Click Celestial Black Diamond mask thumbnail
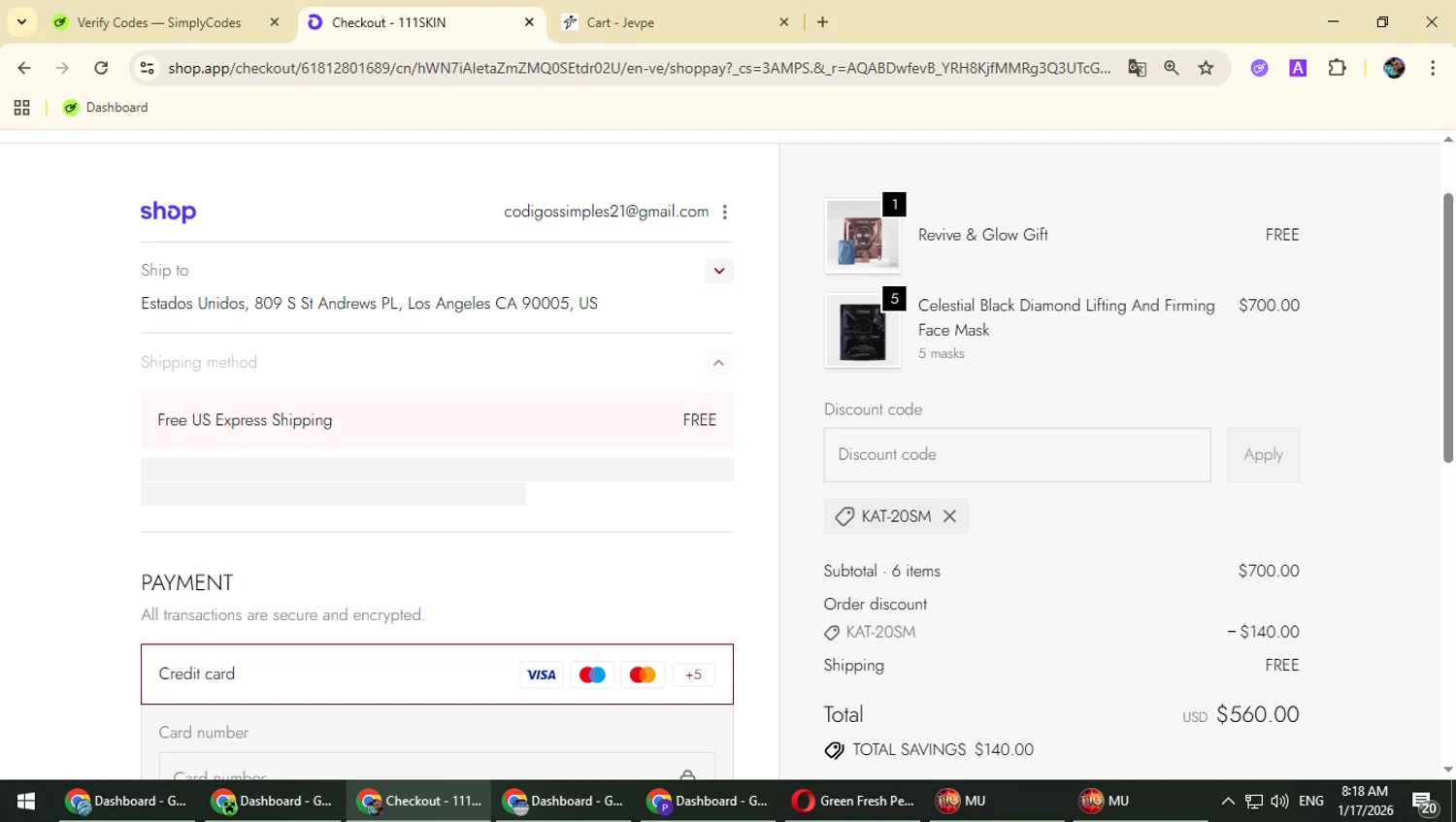 [862, 331]
